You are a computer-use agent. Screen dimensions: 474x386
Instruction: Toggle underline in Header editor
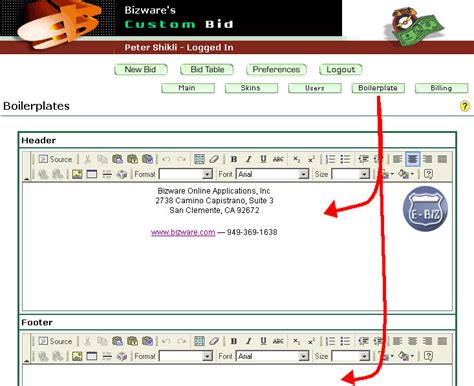[263, 159]
